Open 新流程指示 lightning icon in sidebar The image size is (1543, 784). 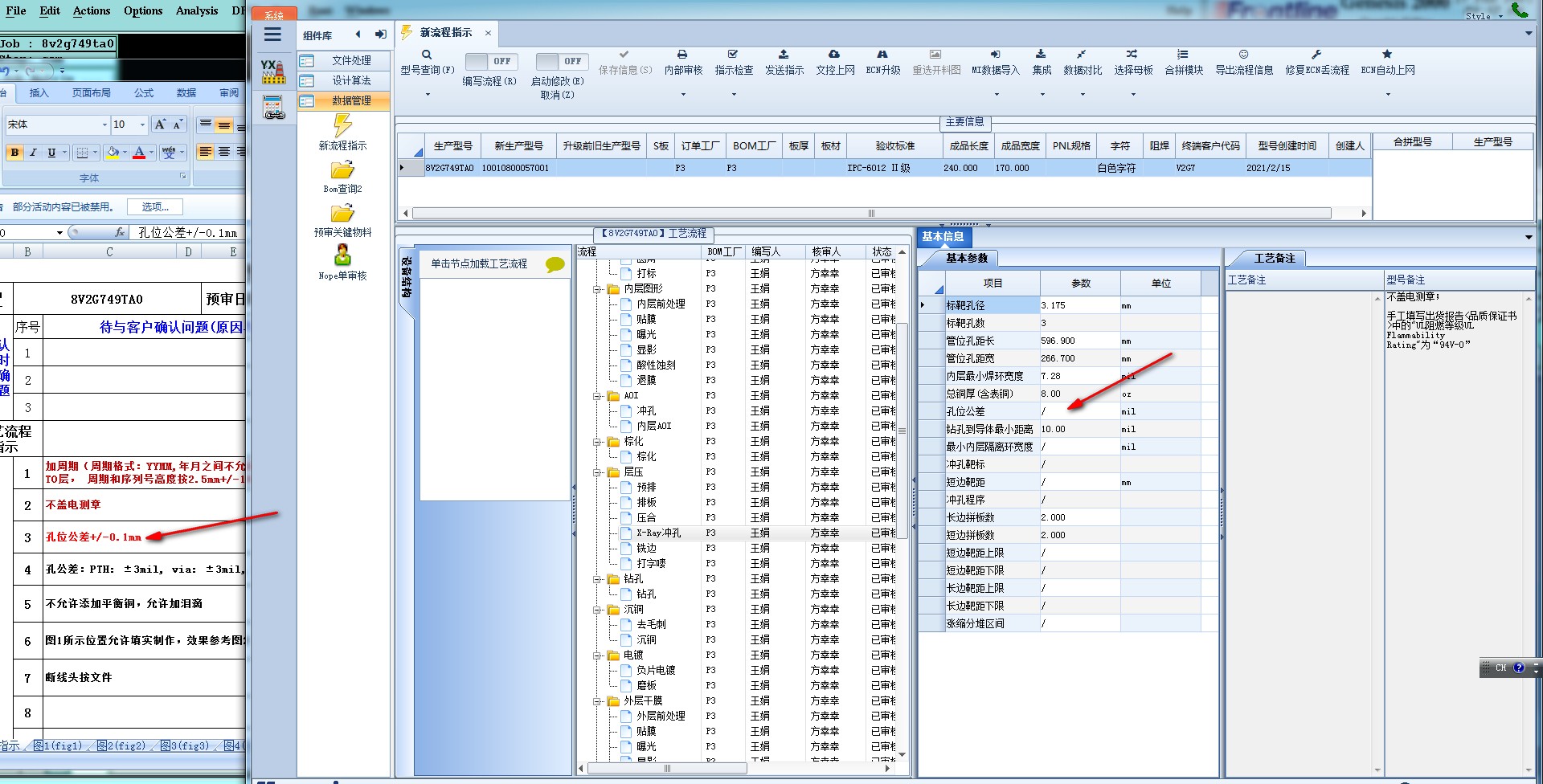(x=342, y=125)
